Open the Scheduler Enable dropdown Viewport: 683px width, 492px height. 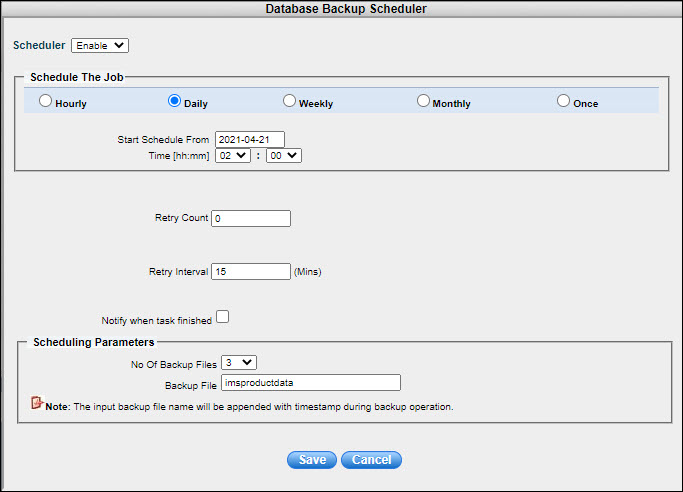click(100, 45)
